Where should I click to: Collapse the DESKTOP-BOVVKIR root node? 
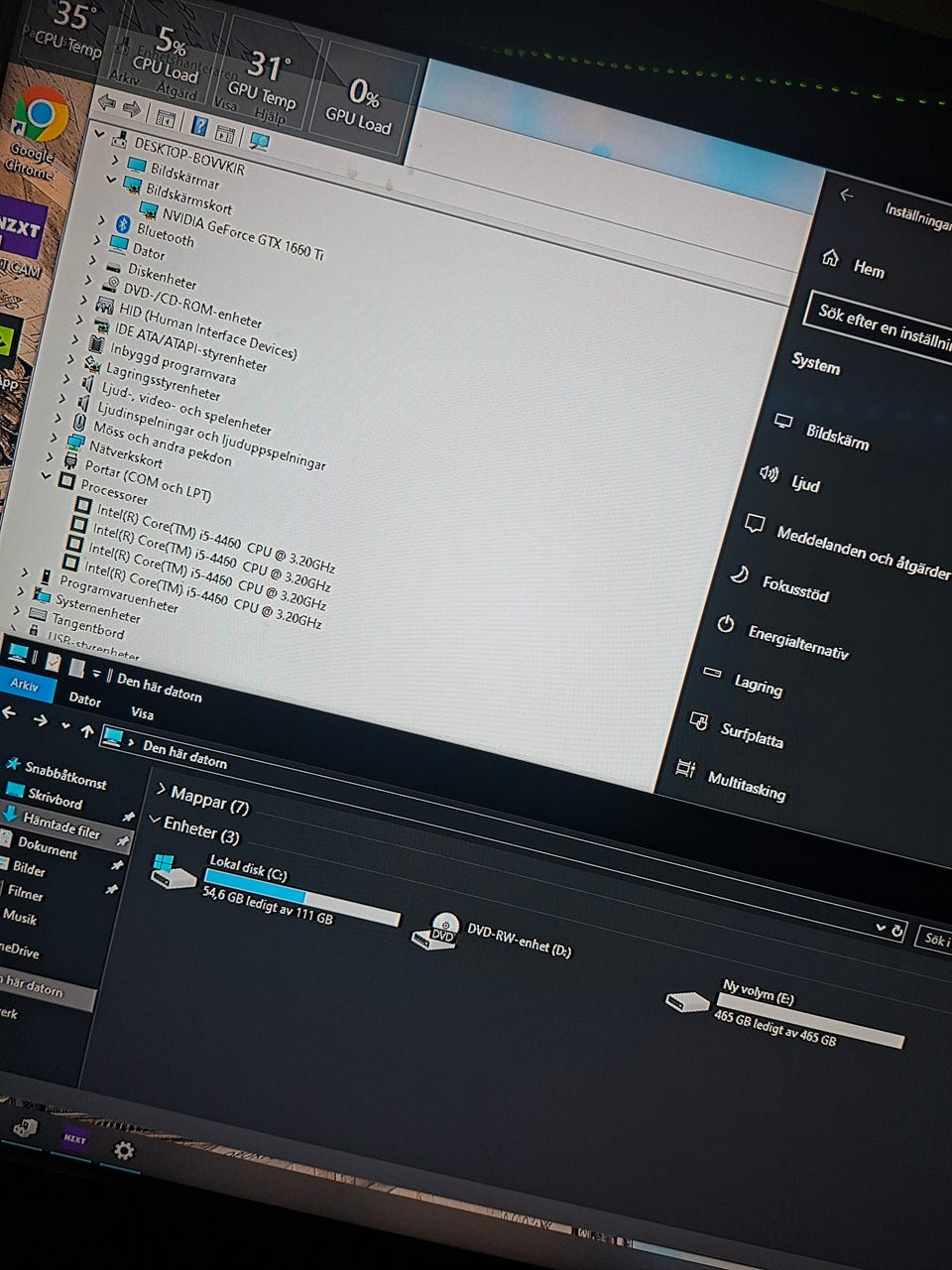(x=100, y=133)
